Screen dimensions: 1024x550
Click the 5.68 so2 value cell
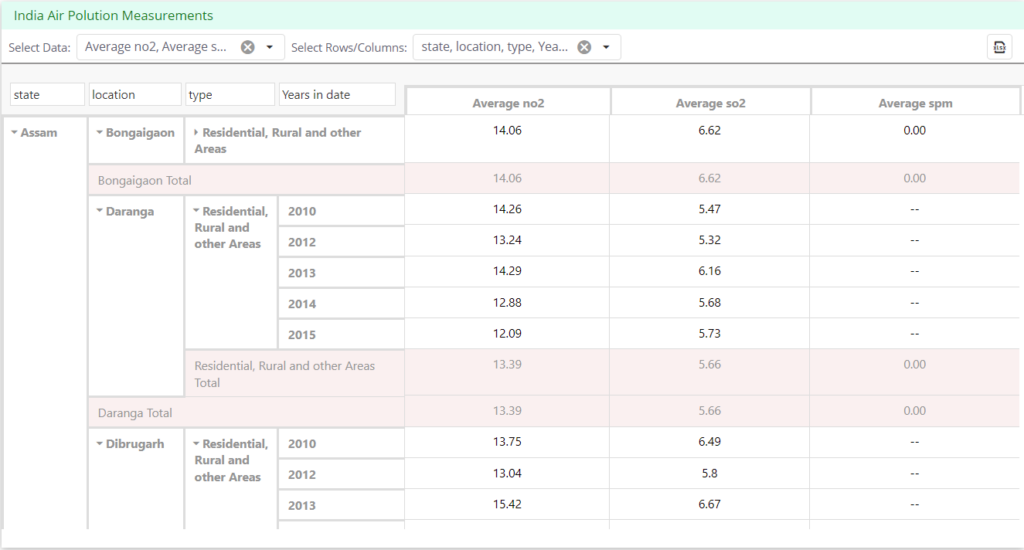(x=709, y=302)
